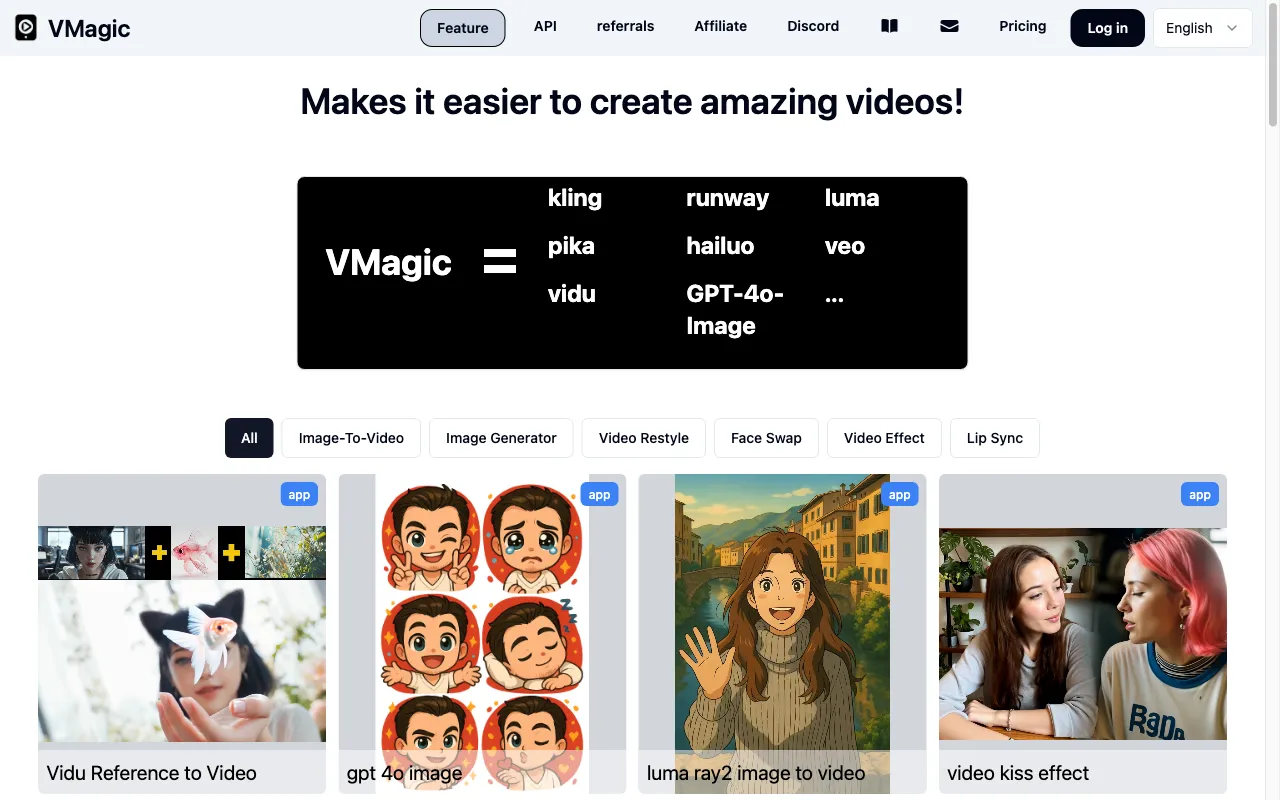Click the VMagic brand name text
This screenshot has height=800, width=1280.
point(89,28)
